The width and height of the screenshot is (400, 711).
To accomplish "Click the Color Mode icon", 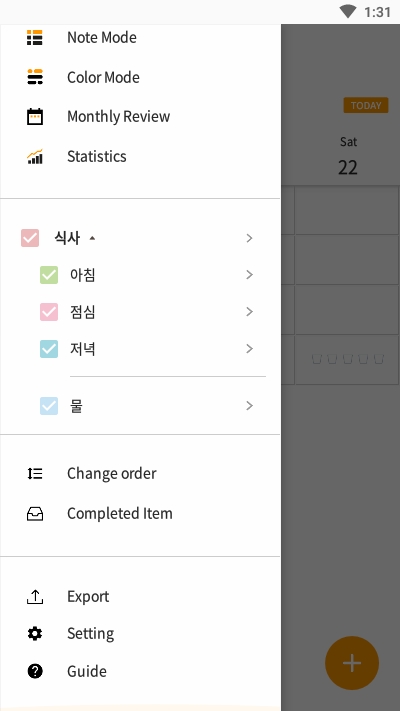I will [34, 77].
